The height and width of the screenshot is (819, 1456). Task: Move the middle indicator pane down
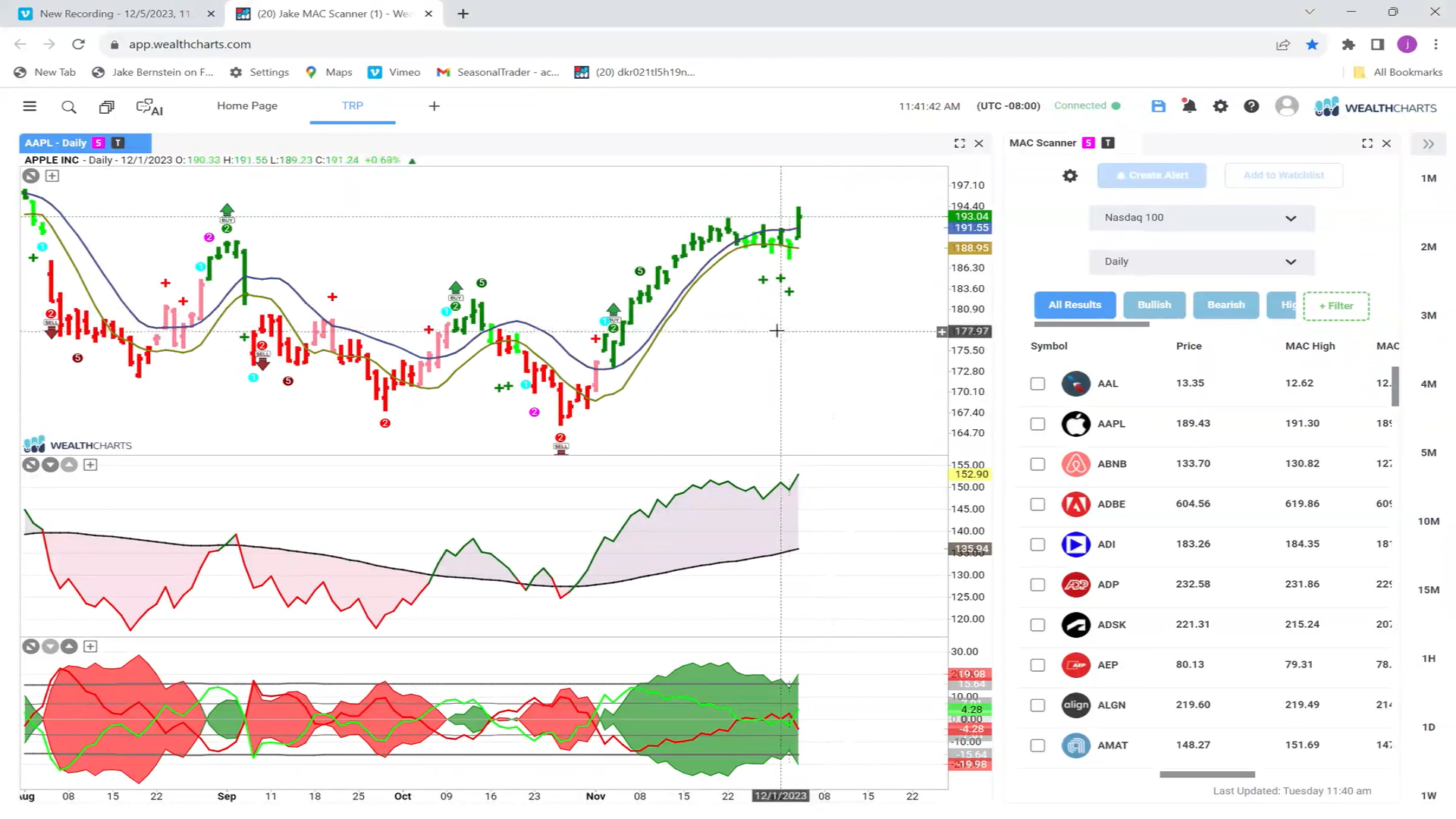(50, 465)
